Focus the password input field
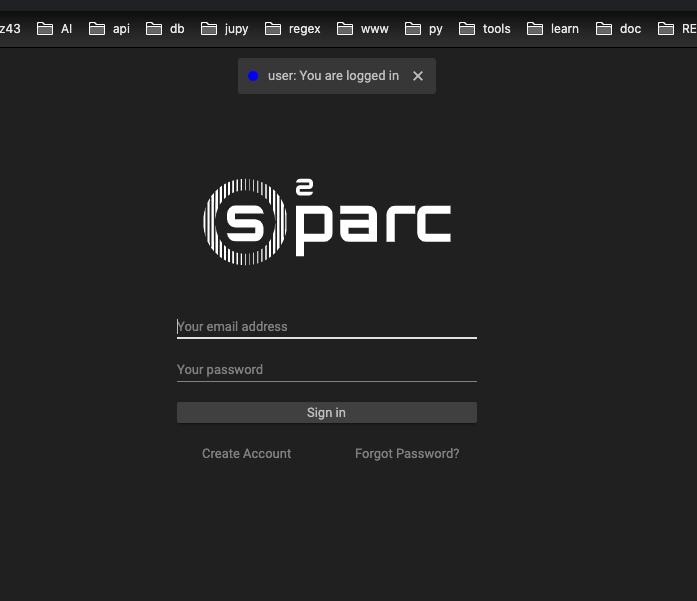The image size is (697, 601). [327, 370]
